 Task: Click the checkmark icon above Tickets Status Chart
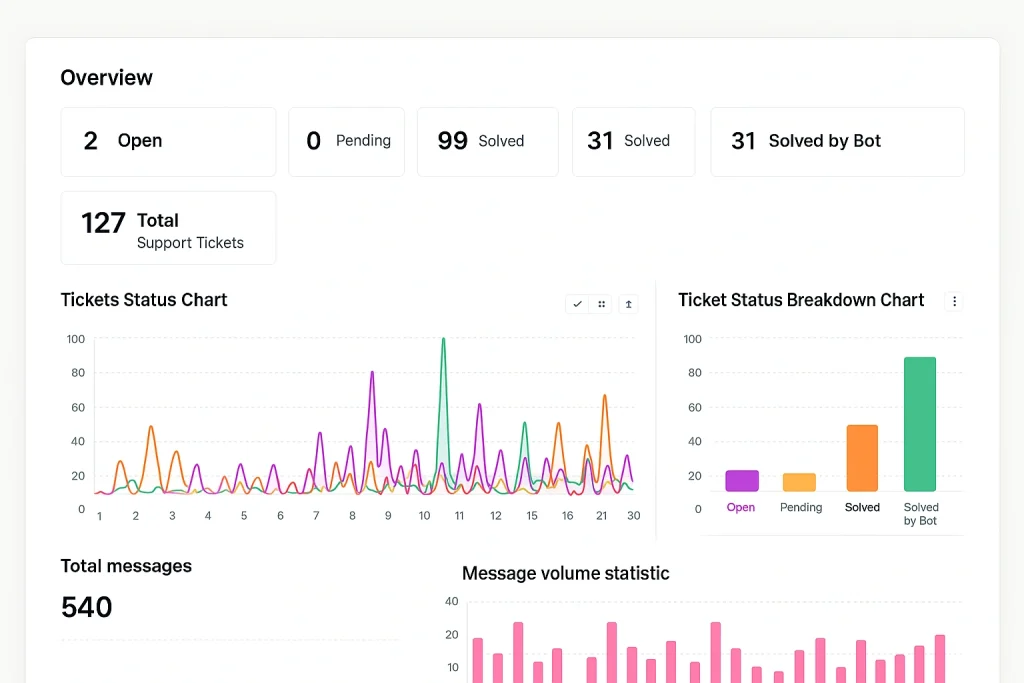tap(577, 304)
